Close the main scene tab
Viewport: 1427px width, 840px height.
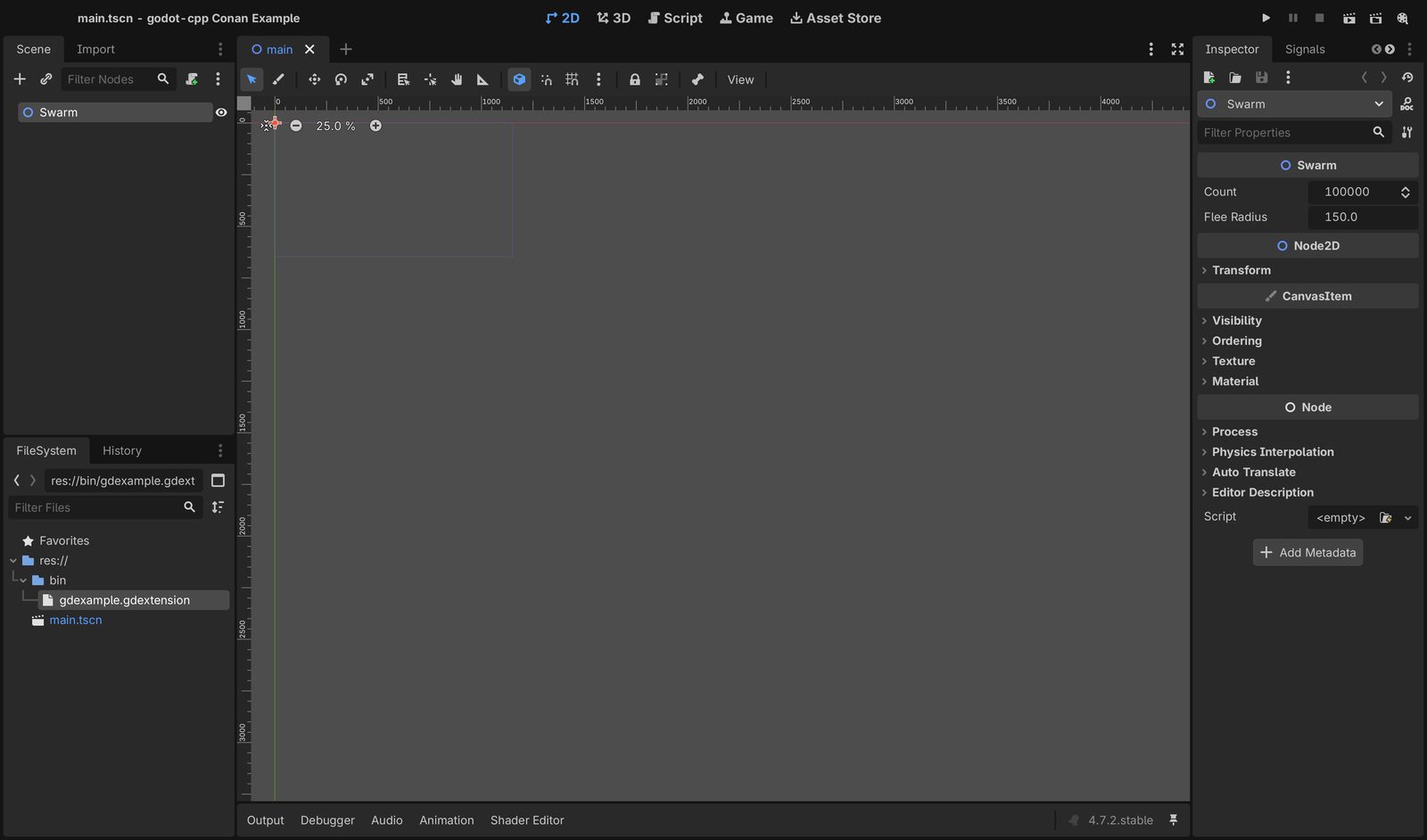point(309,49)
